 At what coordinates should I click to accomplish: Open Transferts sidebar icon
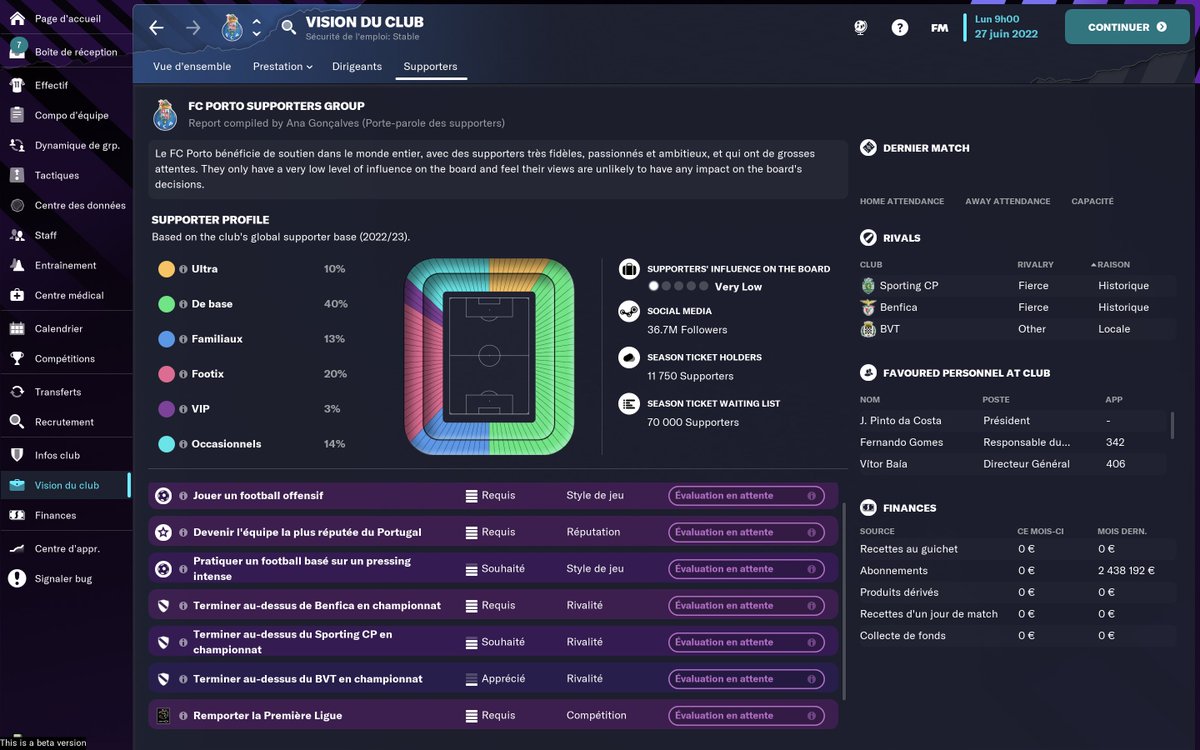pos(17,391)
